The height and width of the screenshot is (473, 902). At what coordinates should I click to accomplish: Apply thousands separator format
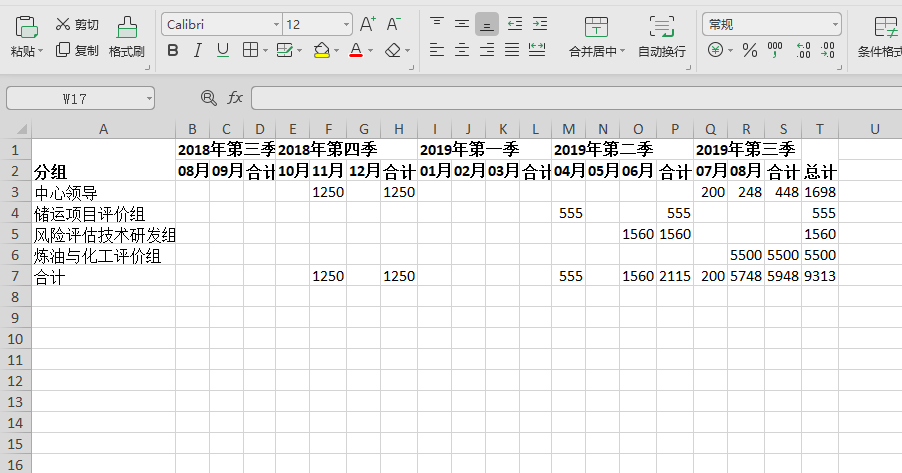pyautogui.click(x=775, y=50)
